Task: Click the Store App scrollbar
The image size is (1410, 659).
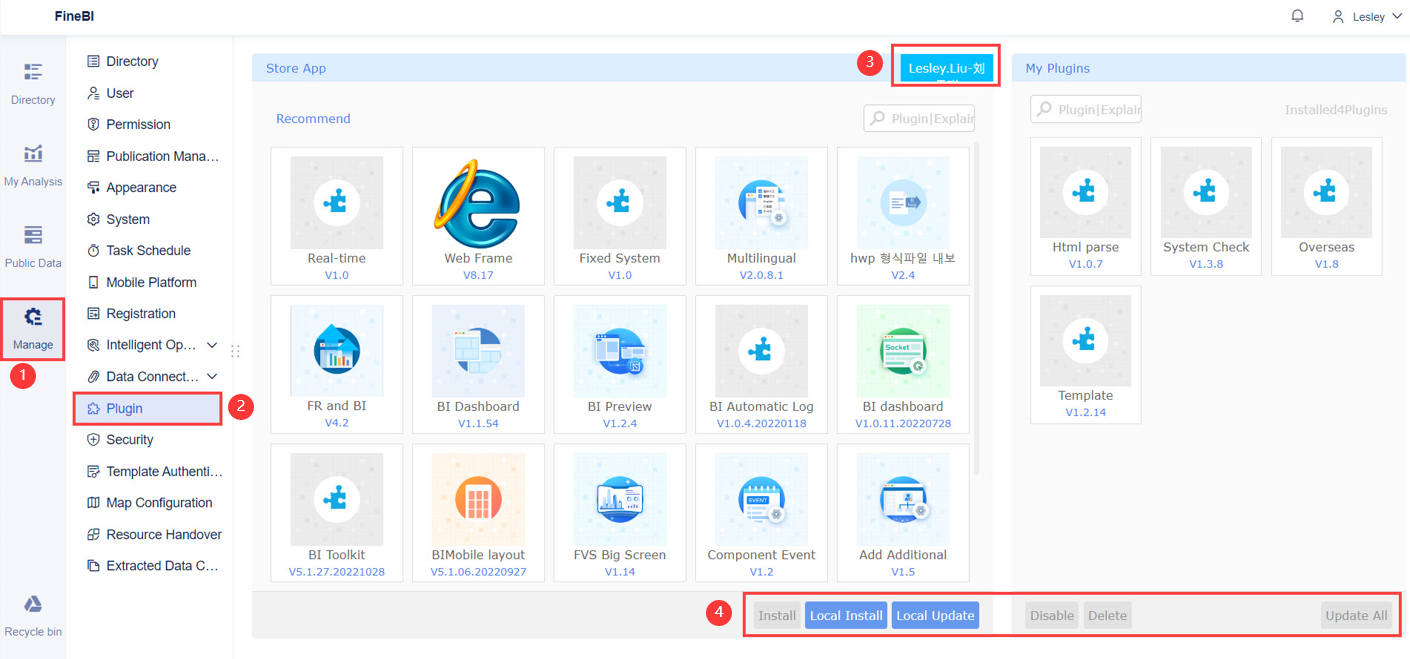Action: pyautogui.click(x=978, y=310)
